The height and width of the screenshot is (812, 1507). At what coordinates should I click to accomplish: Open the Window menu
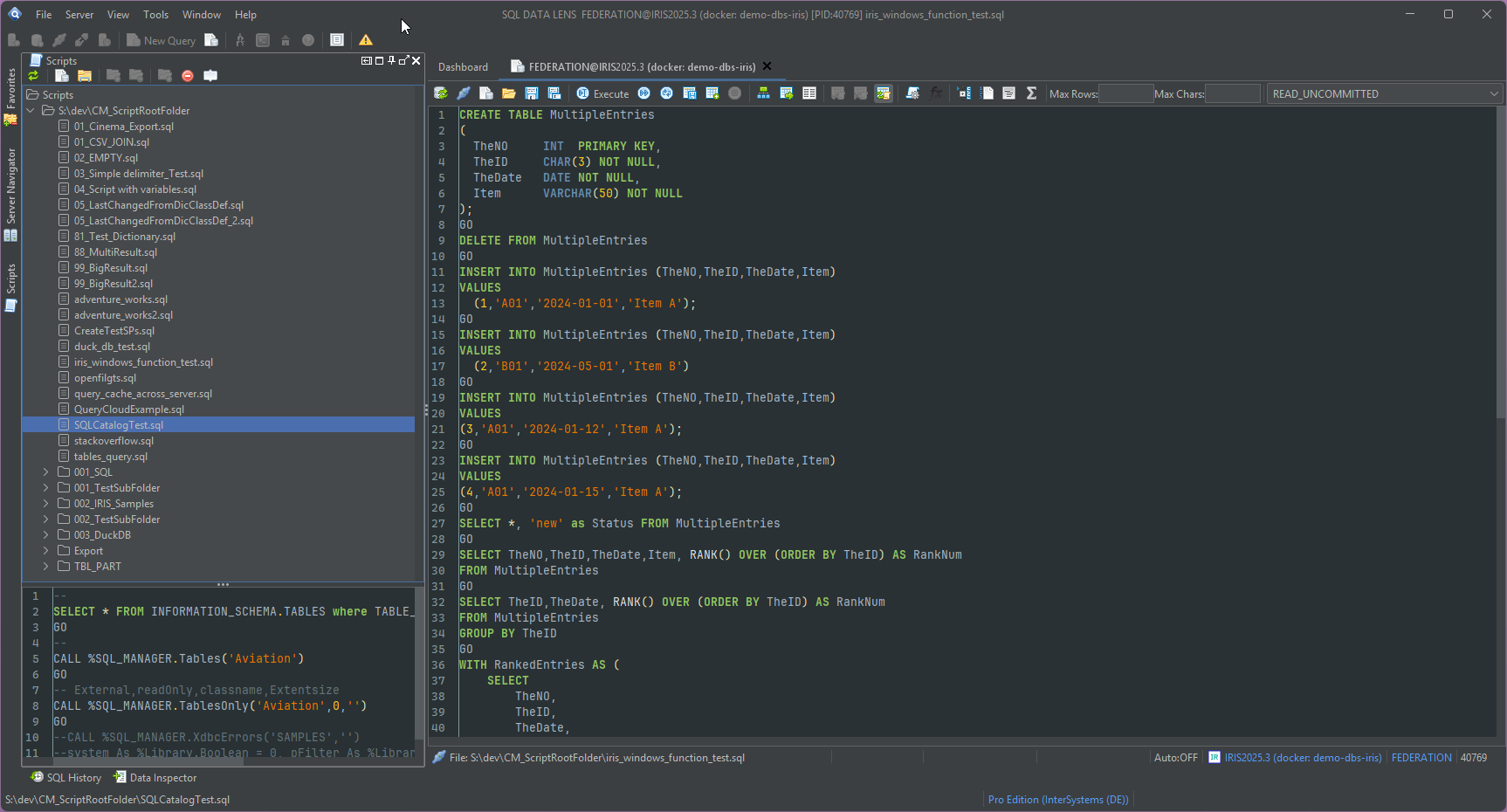pyautogui.click(x=202, y=15)
